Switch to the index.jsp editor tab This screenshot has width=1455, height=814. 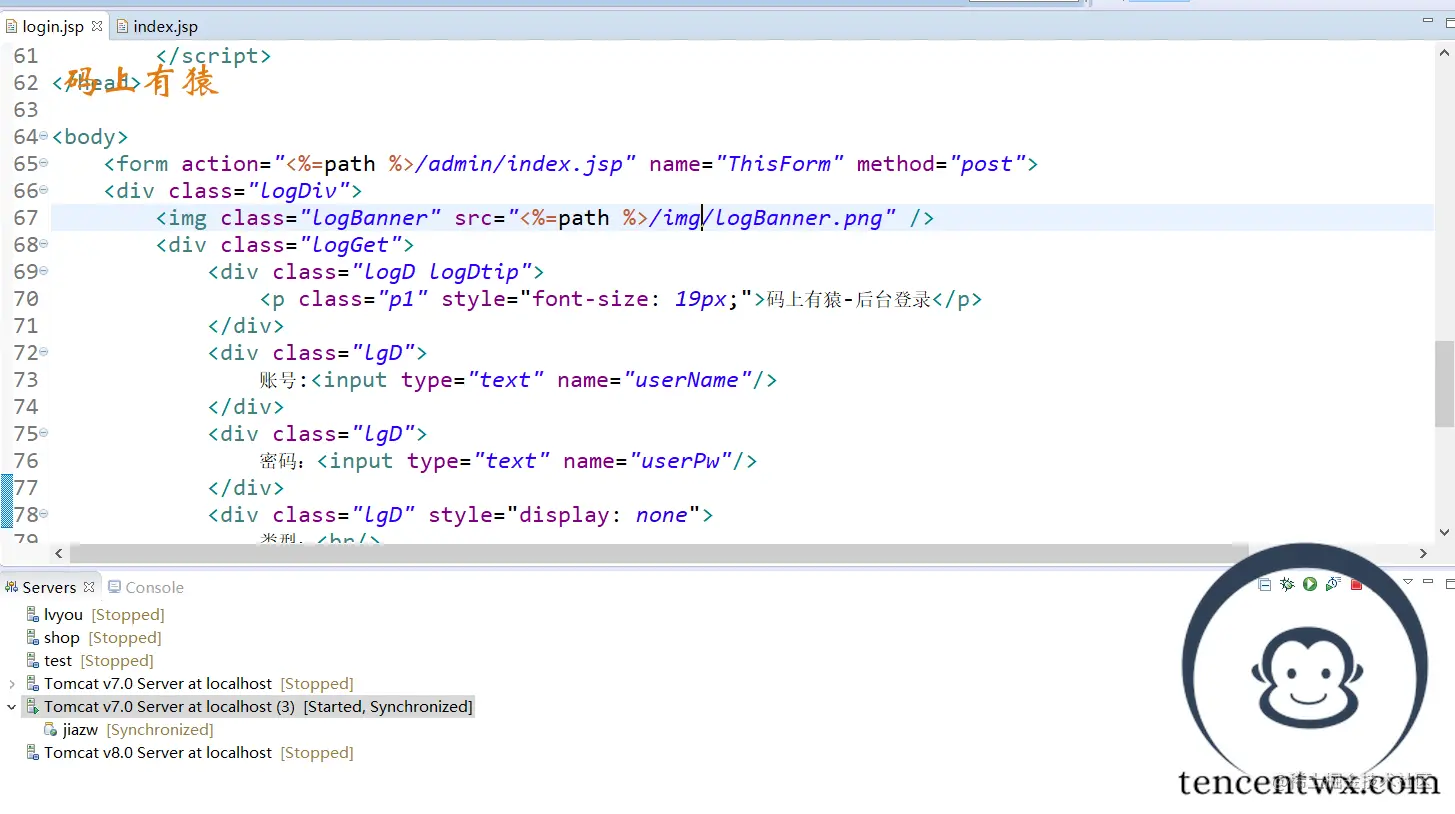[156, 27]
